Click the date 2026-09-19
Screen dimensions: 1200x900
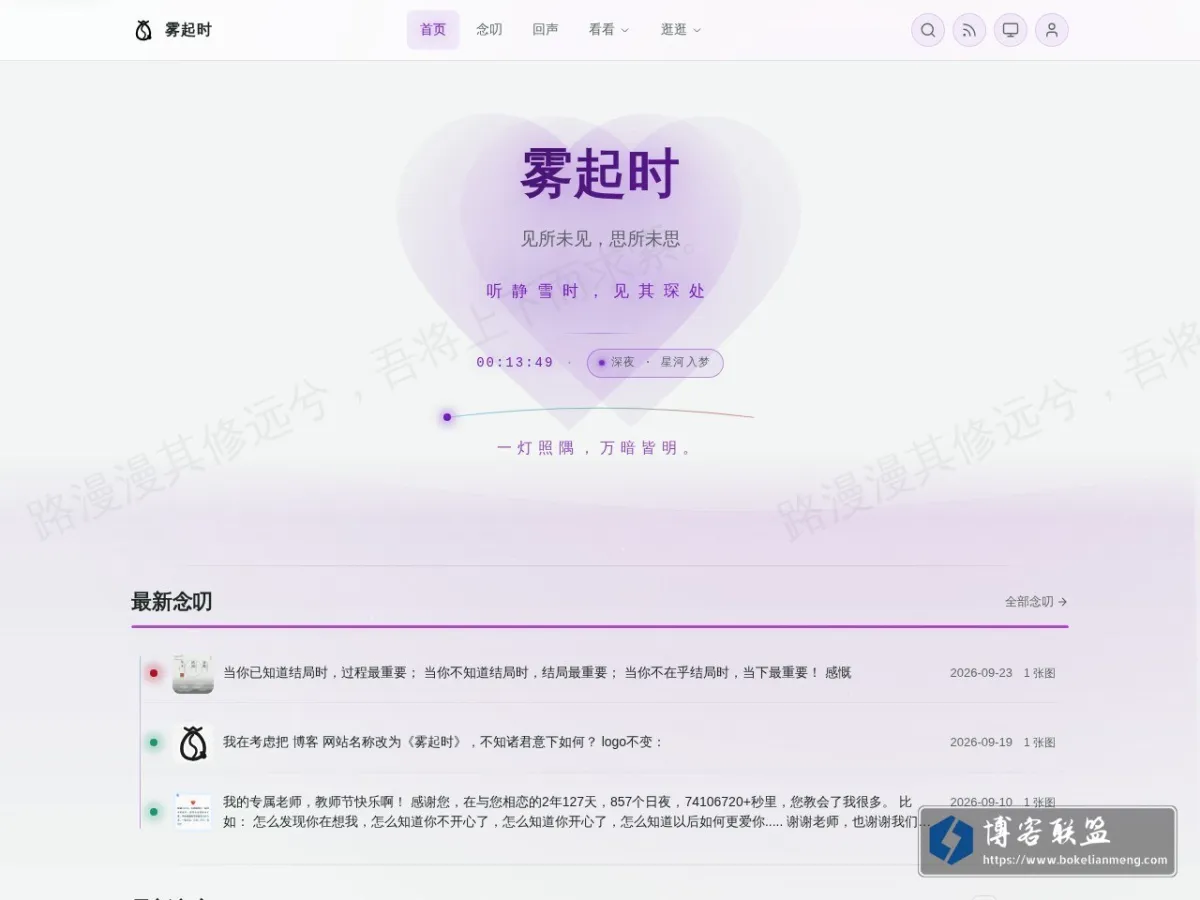[981, 742]
